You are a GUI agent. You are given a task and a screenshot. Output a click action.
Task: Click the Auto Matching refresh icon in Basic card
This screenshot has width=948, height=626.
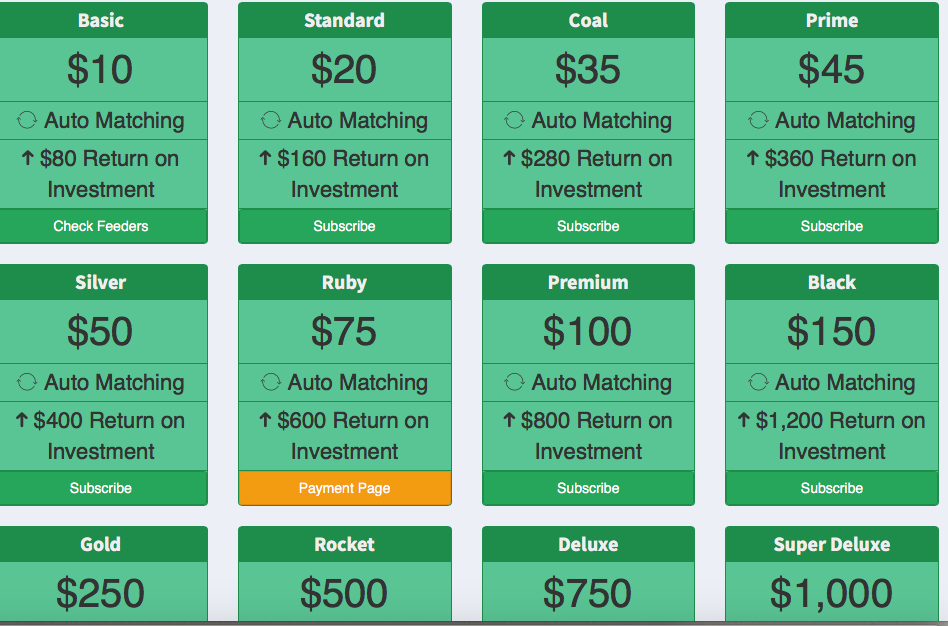(x=27, y=120)
